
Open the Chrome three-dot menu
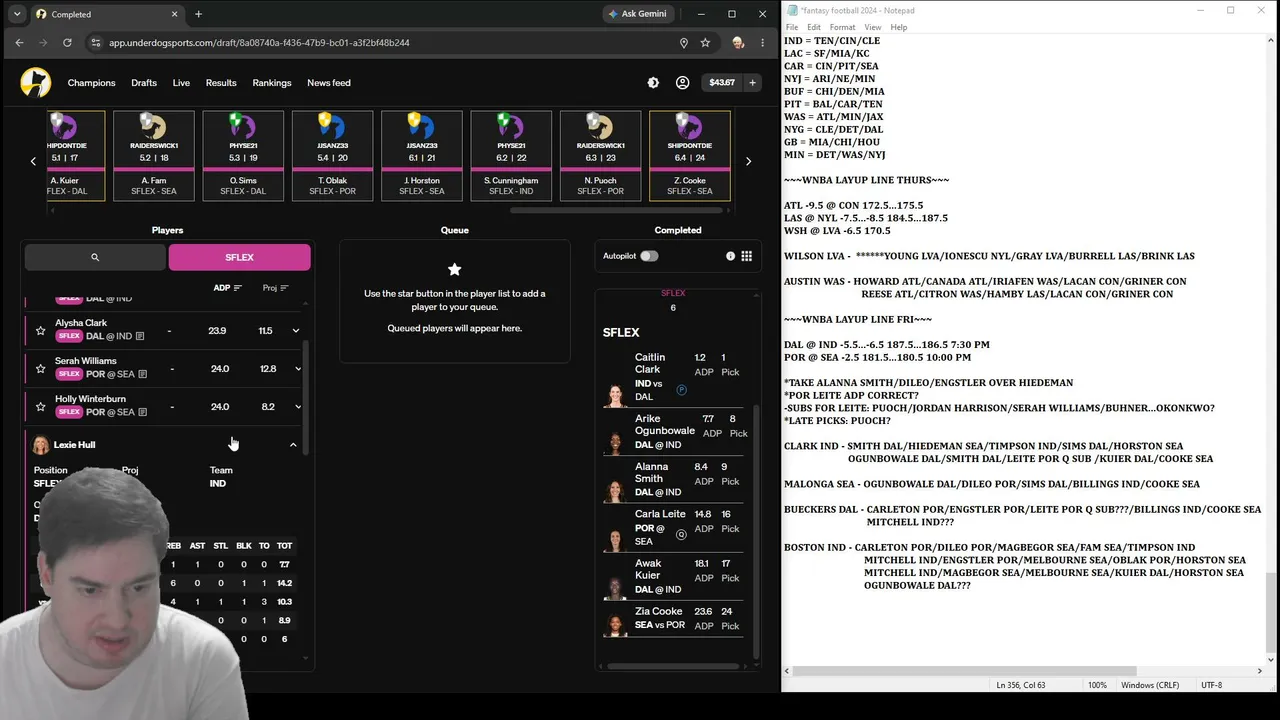coord(762,43)
